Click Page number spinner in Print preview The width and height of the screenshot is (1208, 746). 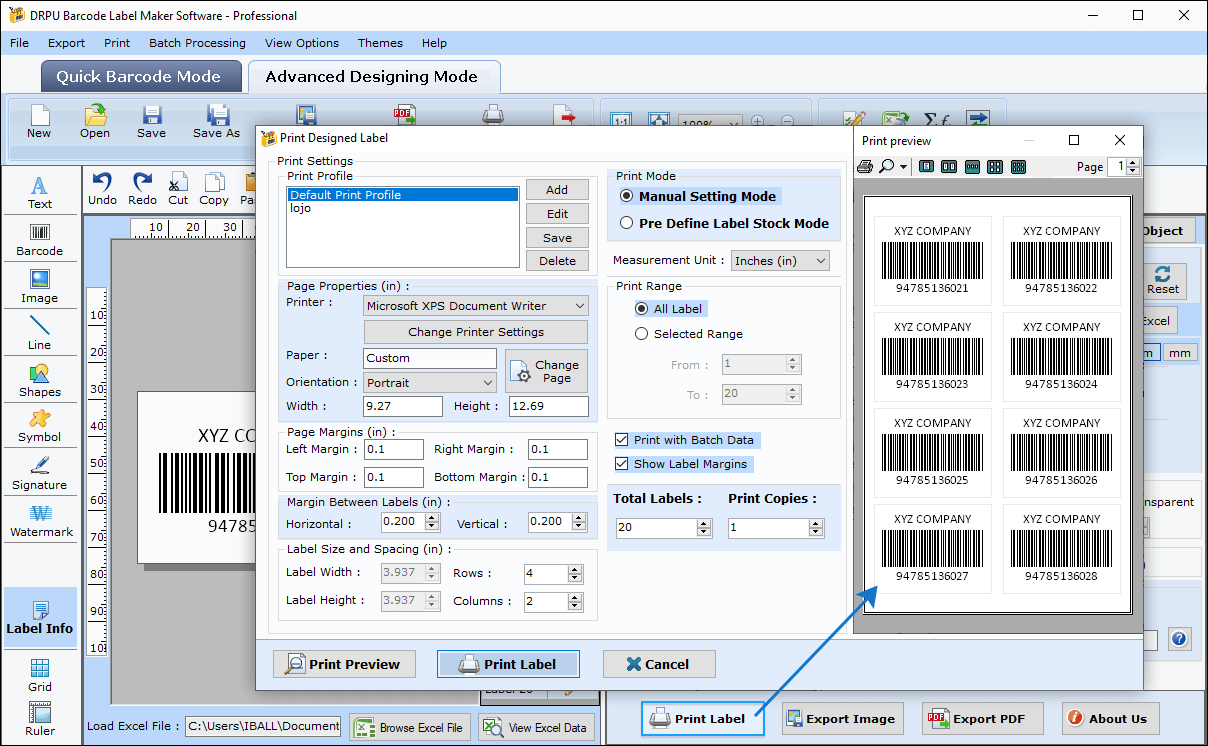coord(1132,167)
